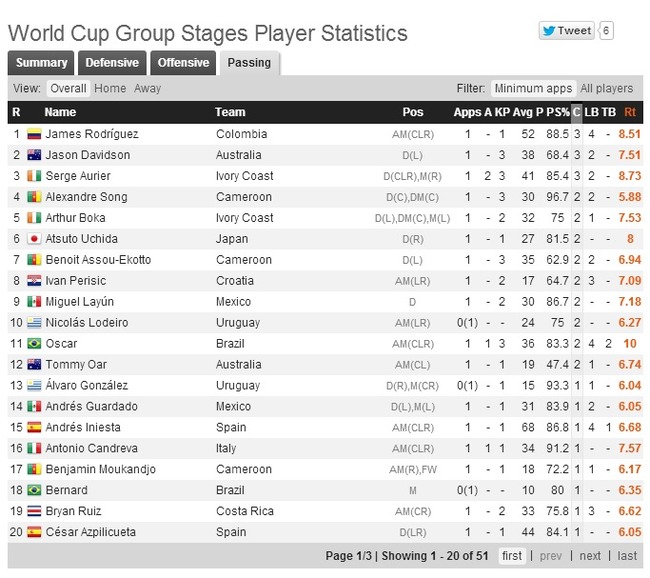Sort table by the Rt rating column

pos(630,112)
